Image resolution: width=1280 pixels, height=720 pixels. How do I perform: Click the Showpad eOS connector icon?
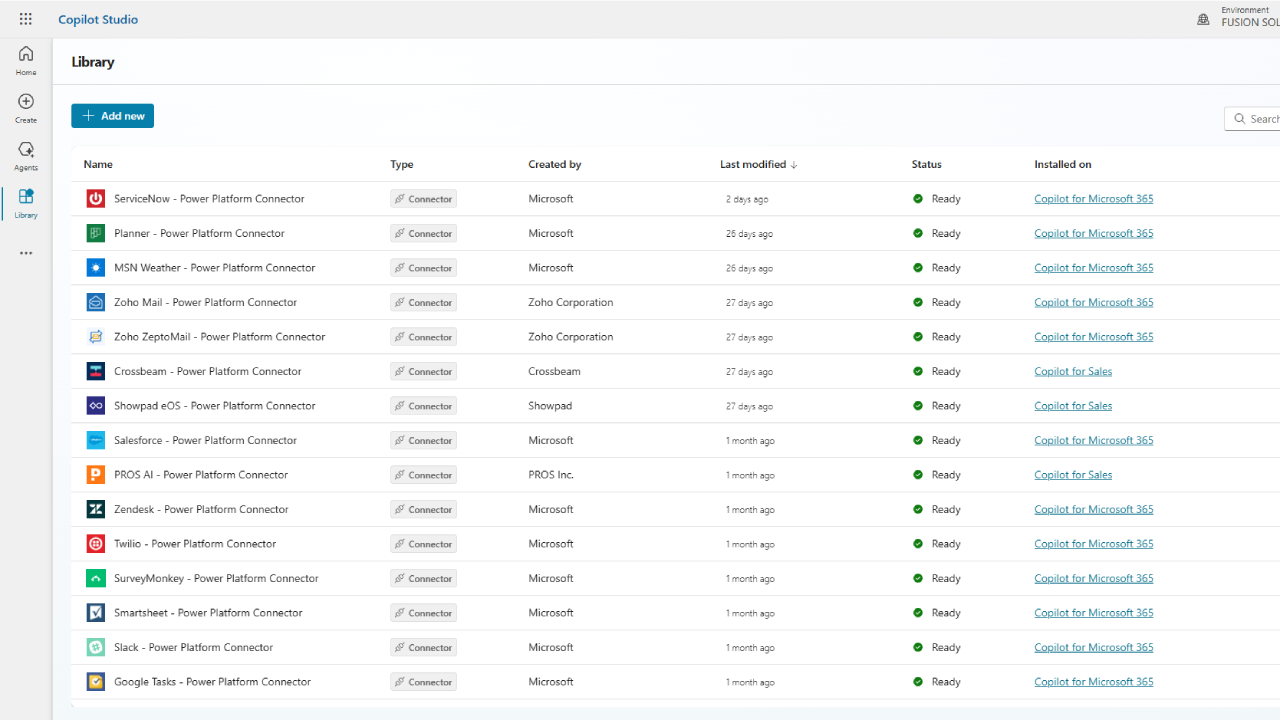coord(95,406)
